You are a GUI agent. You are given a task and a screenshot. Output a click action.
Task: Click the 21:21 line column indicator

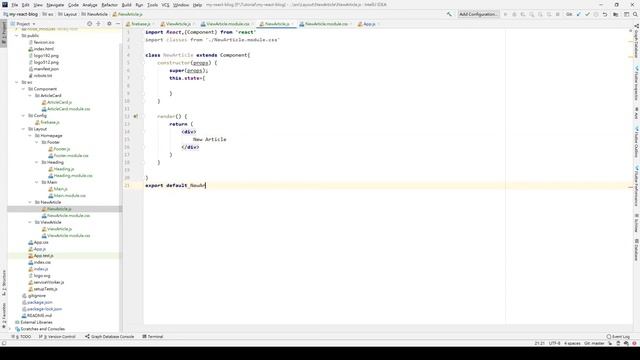539,343
